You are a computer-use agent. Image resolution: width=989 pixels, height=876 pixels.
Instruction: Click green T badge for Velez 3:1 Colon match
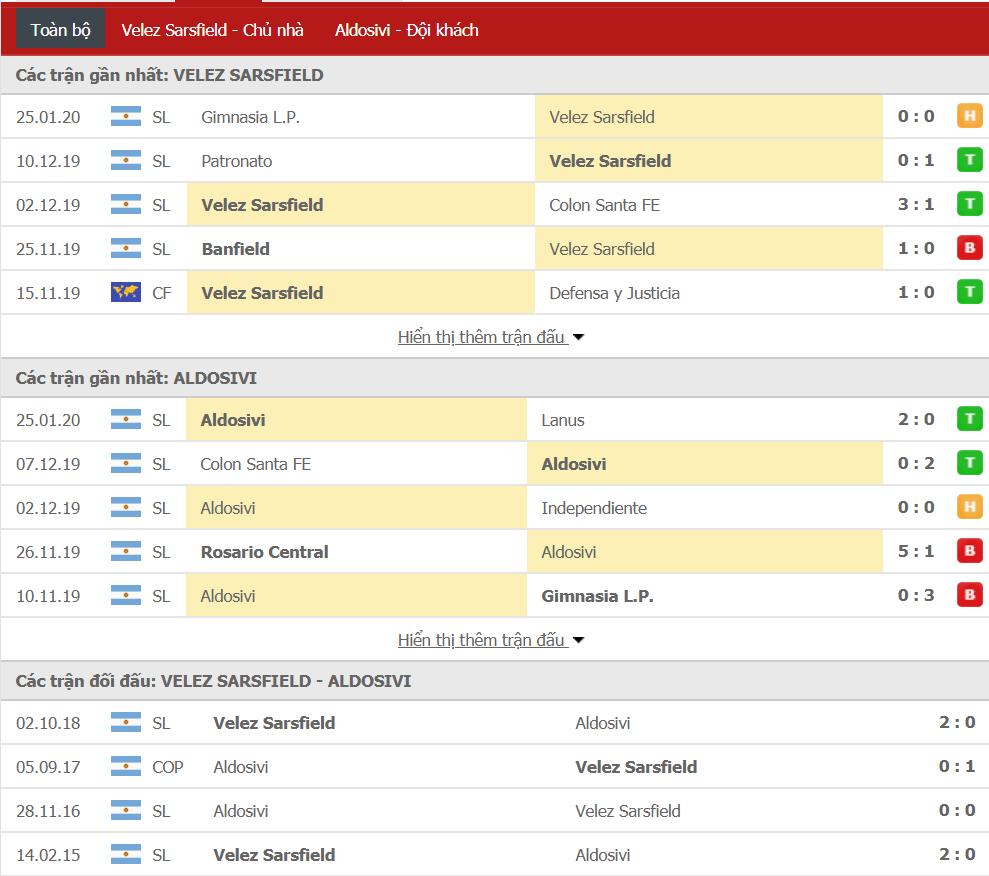(x=969, y=204)
